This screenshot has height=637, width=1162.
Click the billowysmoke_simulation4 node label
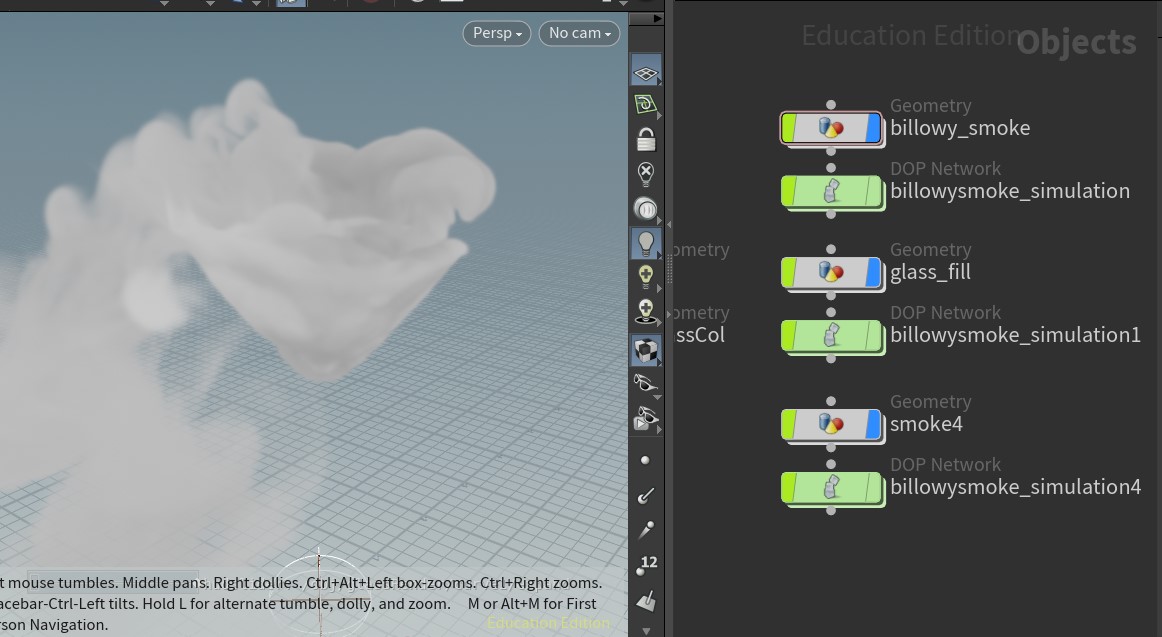[1015, 487]
